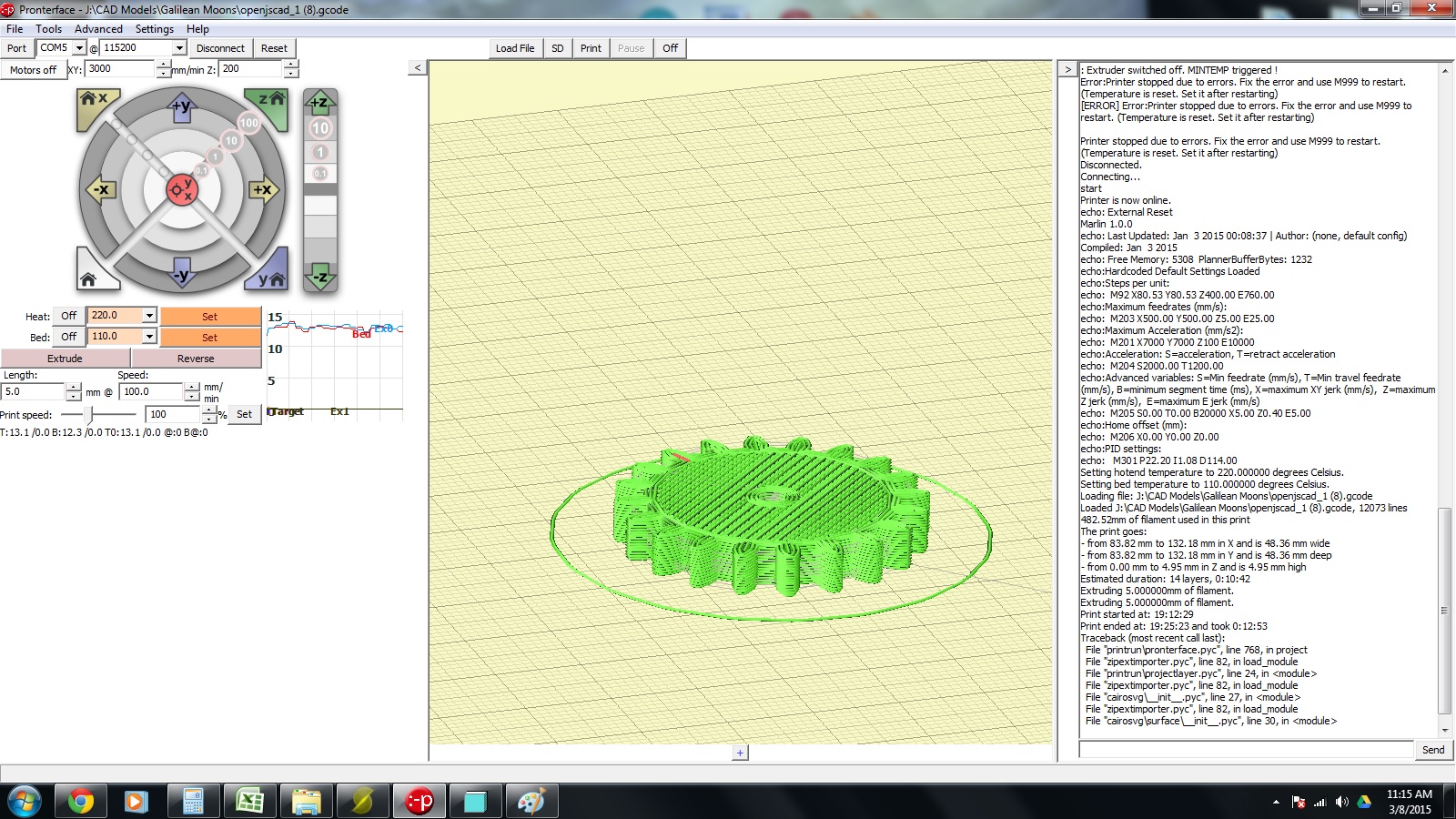
Task: Turn hotend Heat off
Action: click(x=68, y=316)
